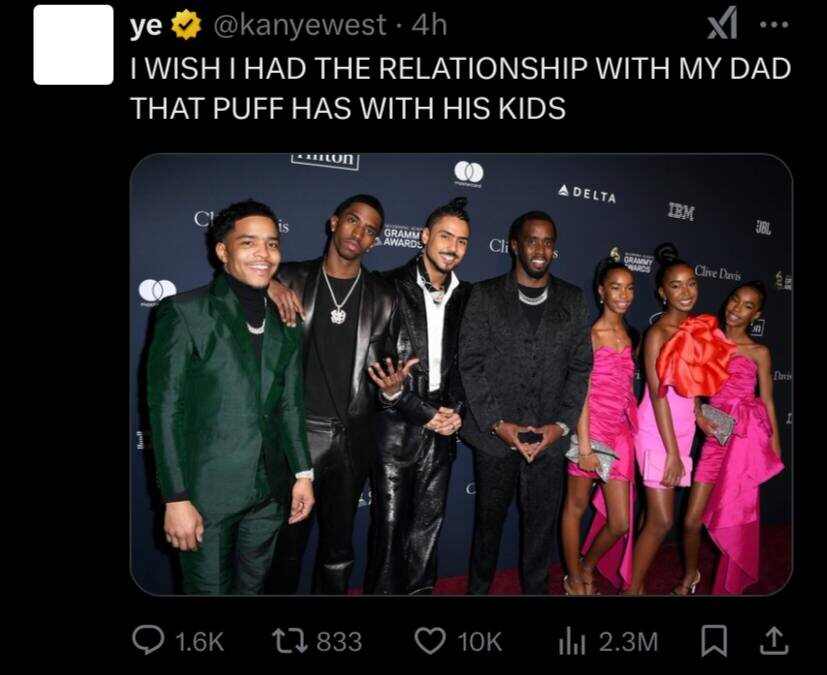Open the three-dot more options menu
Image resolution: width=827 pixels, height=675 pixels.
[775, 25]
